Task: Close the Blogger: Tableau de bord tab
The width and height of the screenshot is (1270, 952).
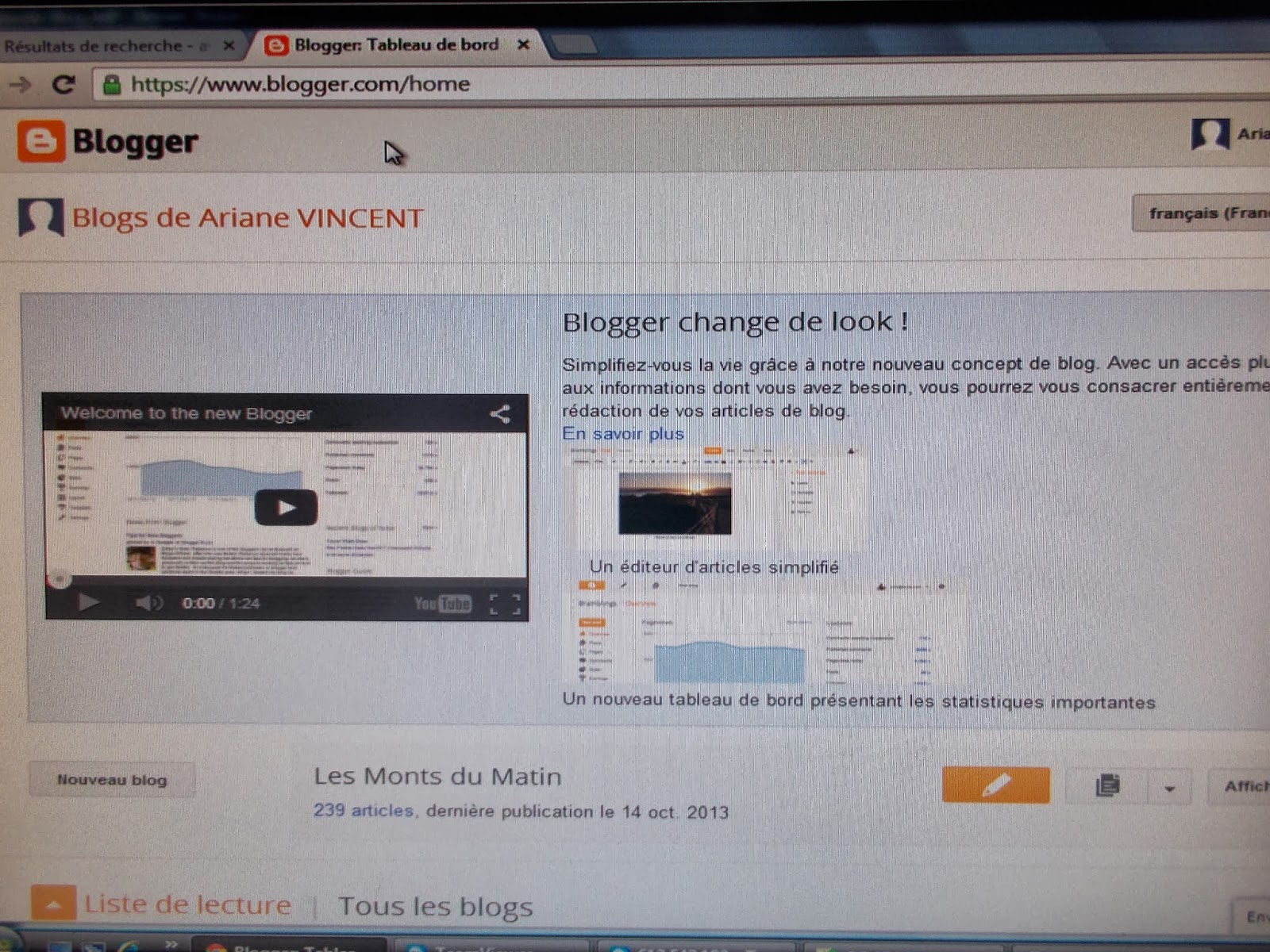Action: (523, 45)
